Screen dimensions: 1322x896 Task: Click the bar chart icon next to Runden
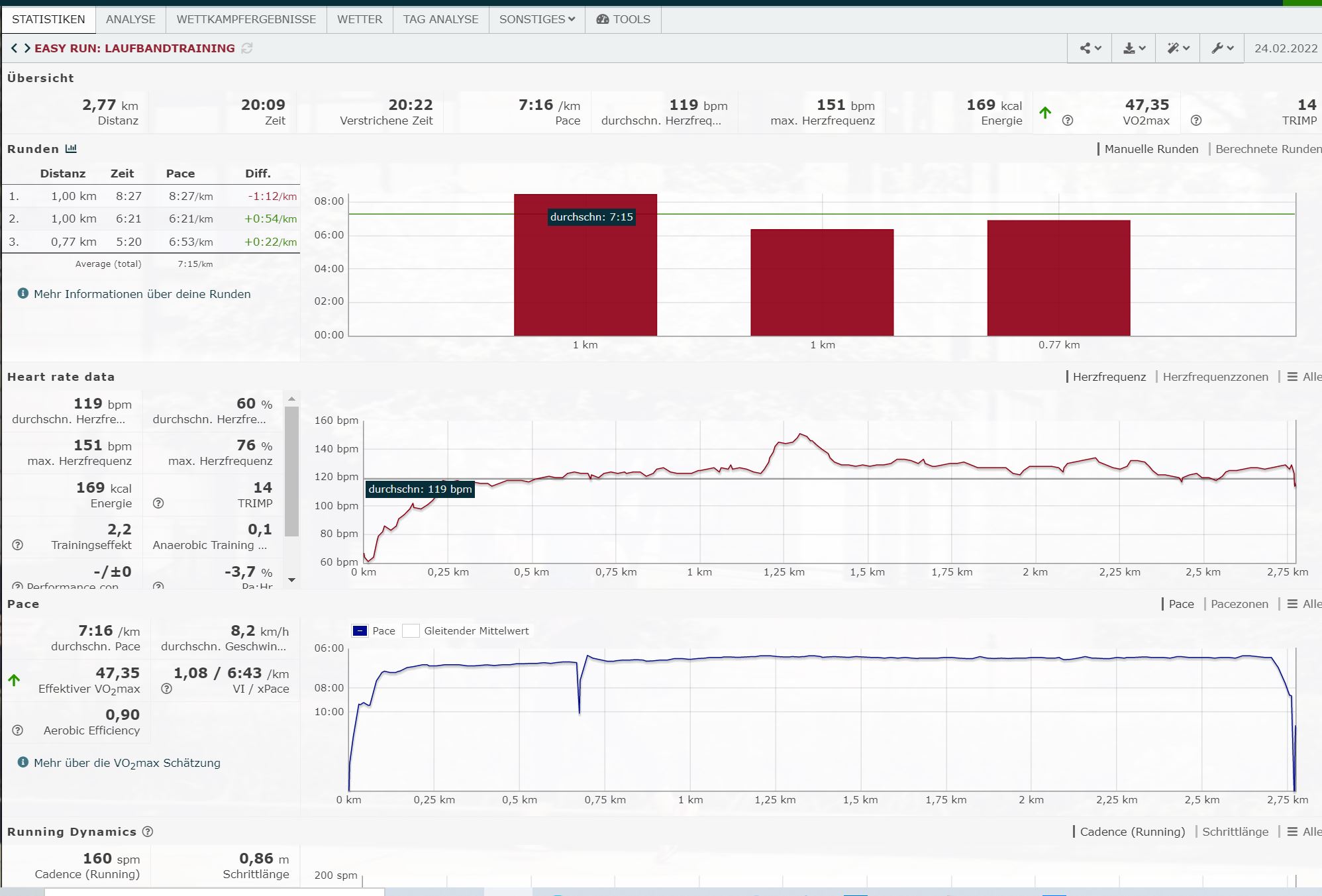click(71, 149)
